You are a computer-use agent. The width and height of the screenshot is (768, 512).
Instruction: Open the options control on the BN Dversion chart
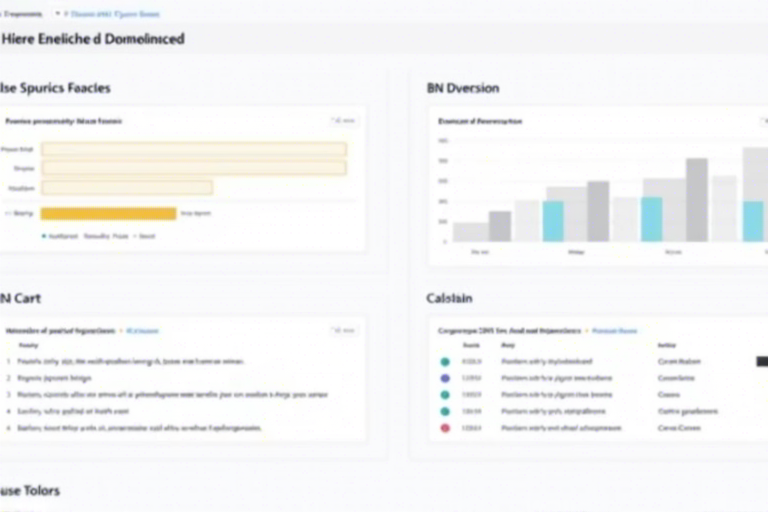pos(760,121)
